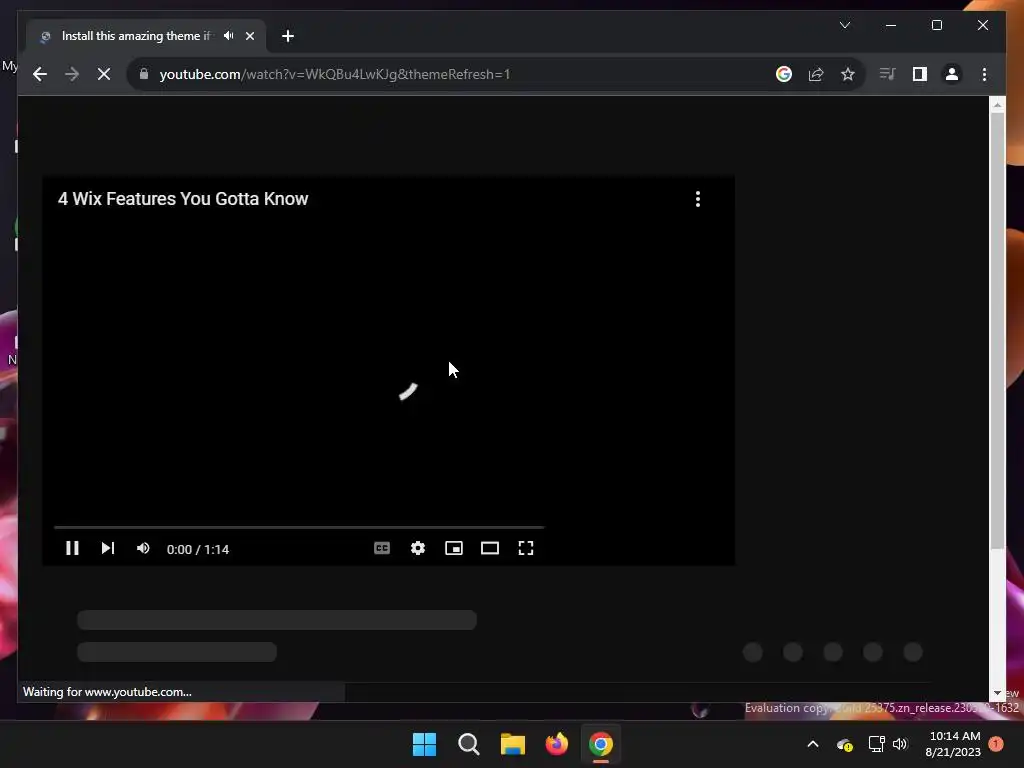Viewport: 1024px width, 768px height.
Task: Toggle the Chrome side panel
Action: click(x=920, y=74)
